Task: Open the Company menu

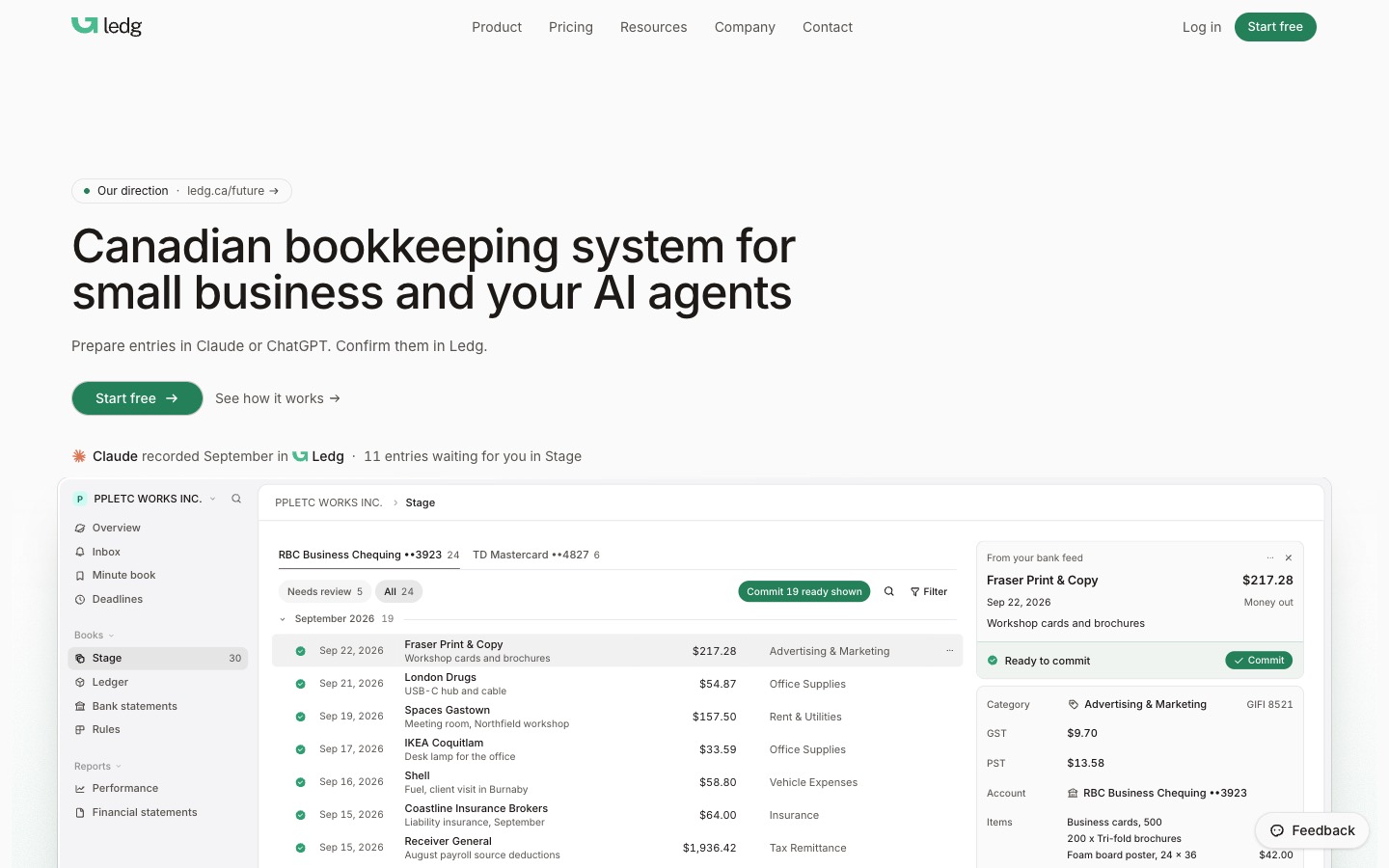Action: (x=745, y=27)
